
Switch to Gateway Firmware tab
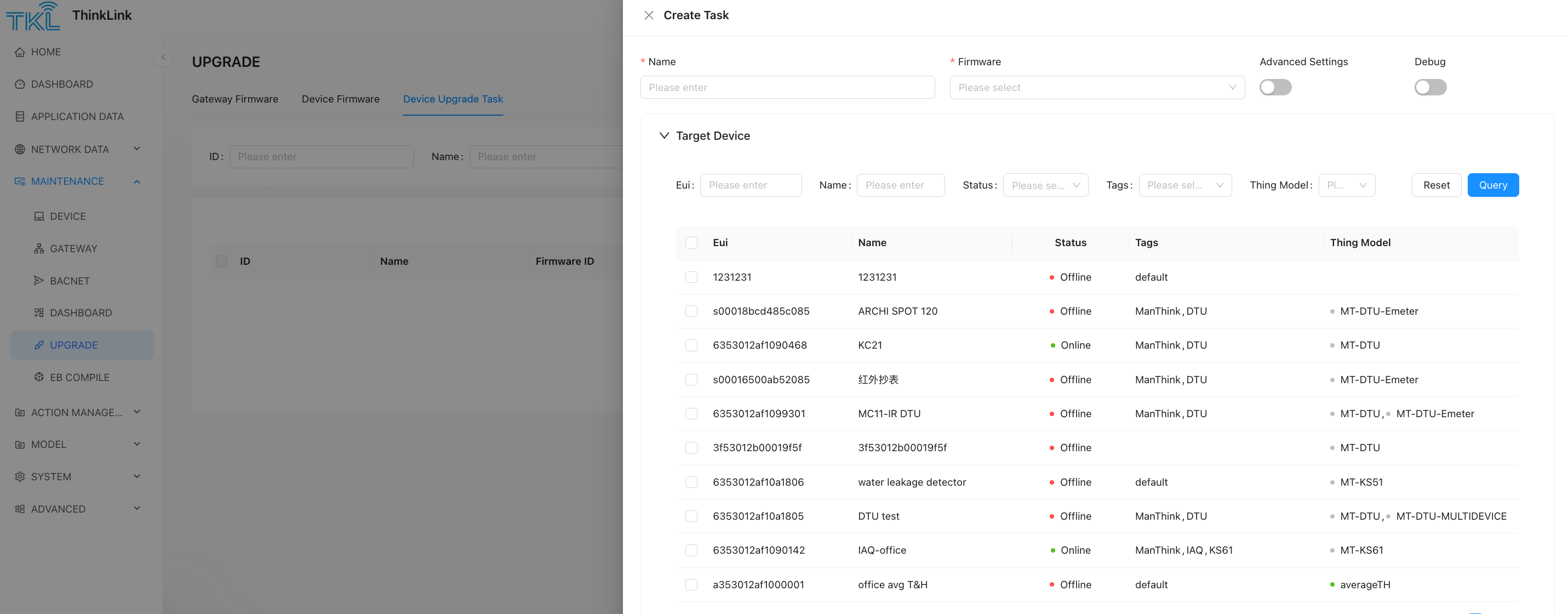pos(235,99)
